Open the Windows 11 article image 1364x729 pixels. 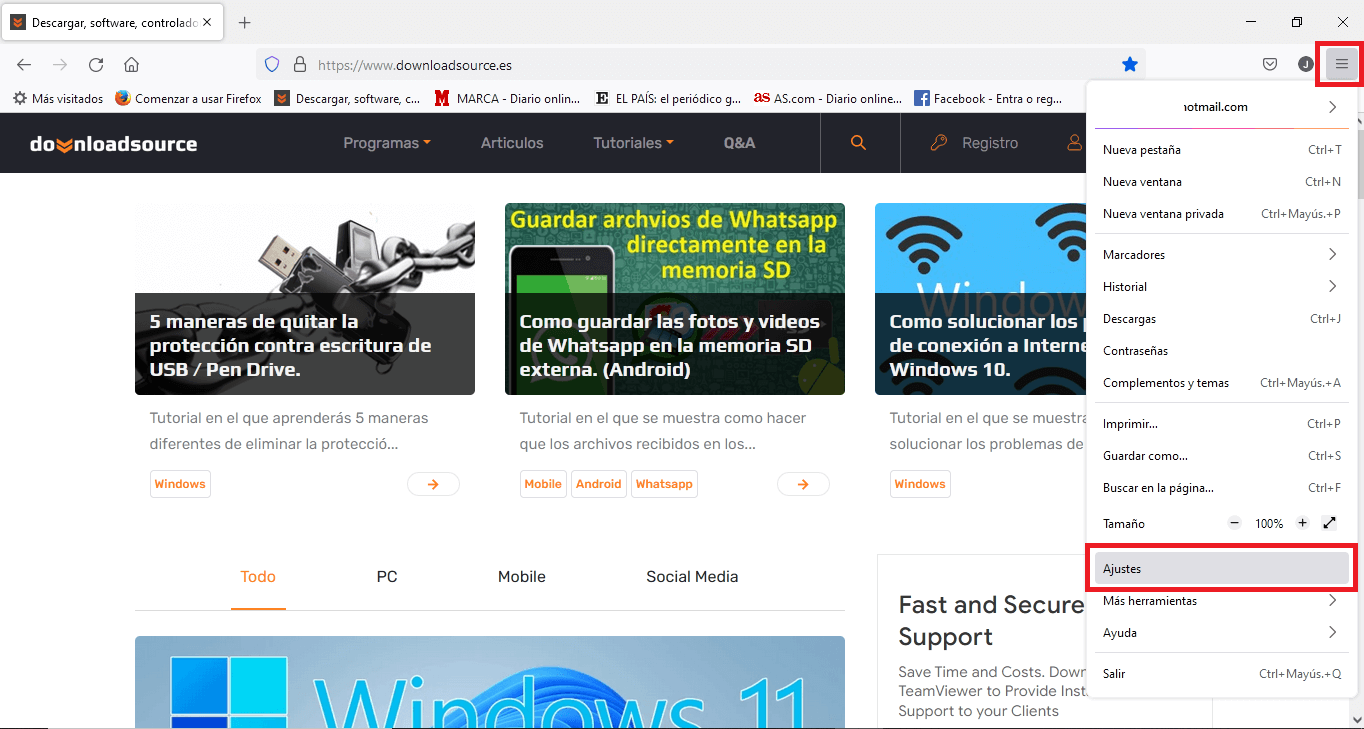tap(490, 682)
